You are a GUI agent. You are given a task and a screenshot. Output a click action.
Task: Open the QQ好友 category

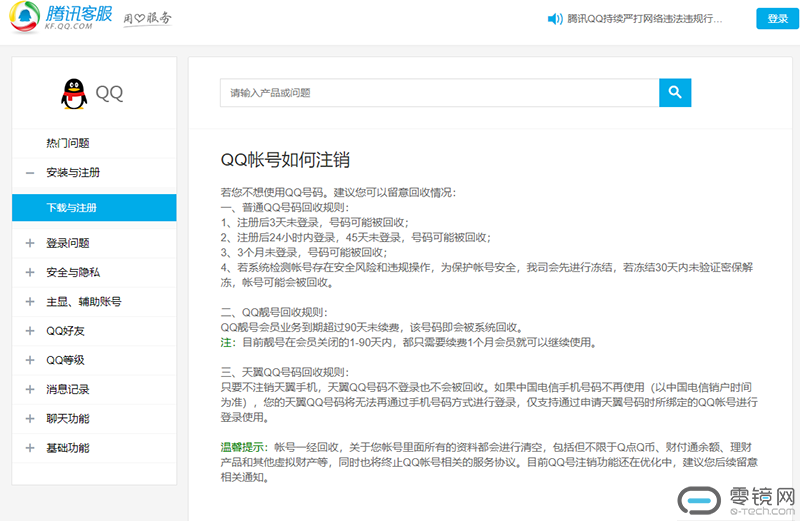click(x=65, y=331)
